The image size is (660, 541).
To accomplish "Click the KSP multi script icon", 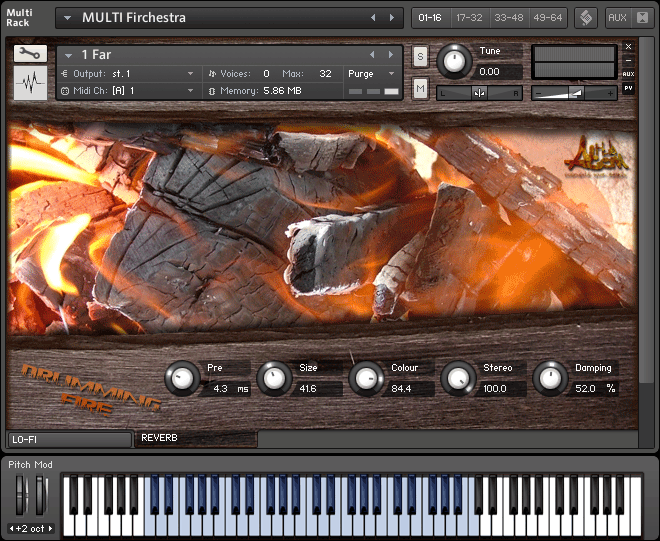I will click(x=586, y=18).
